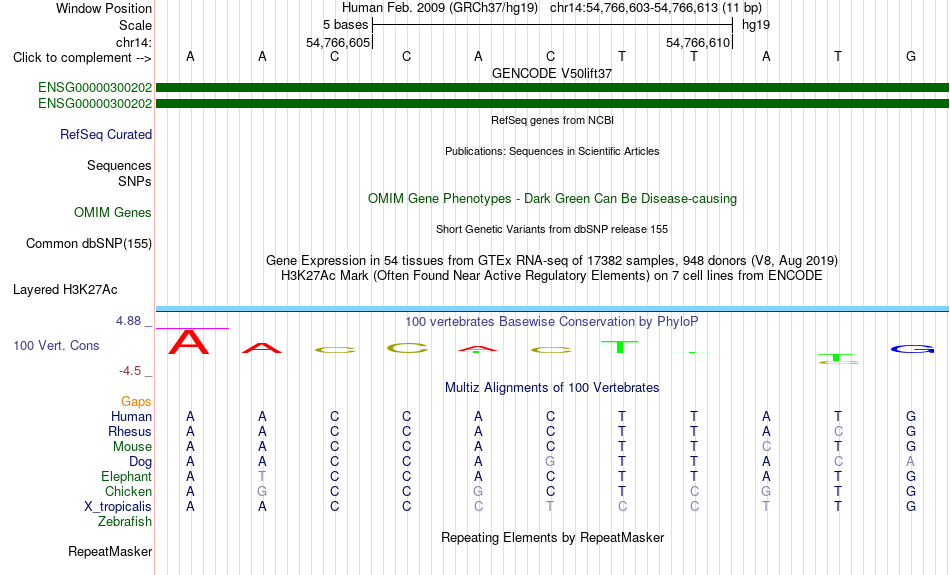
Task: Click '100 vertebrates Basewise Conservation by PhyloP' title
Action: tap(552, 322)
